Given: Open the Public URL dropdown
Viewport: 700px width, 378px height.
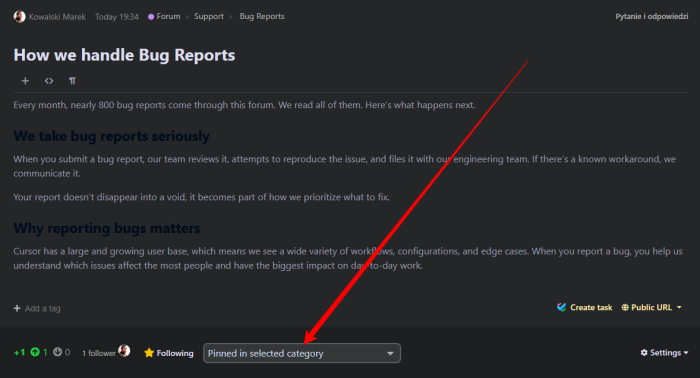Looking at the screenshot, I should pyautogui.click(x=651, y=307).
